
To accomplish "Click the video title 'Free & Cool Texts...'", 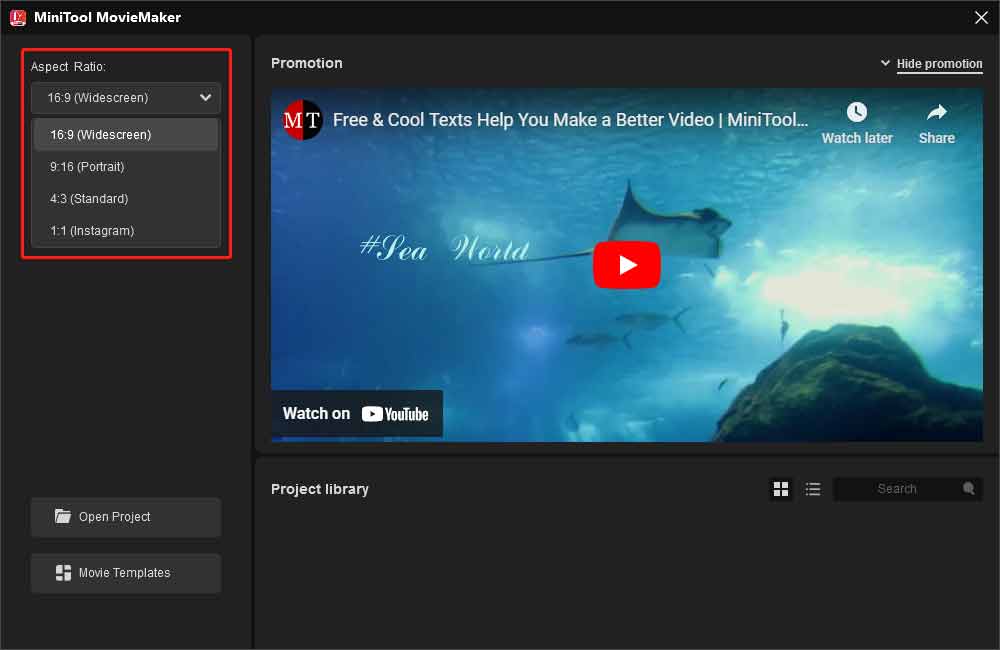I will [570, 120].
